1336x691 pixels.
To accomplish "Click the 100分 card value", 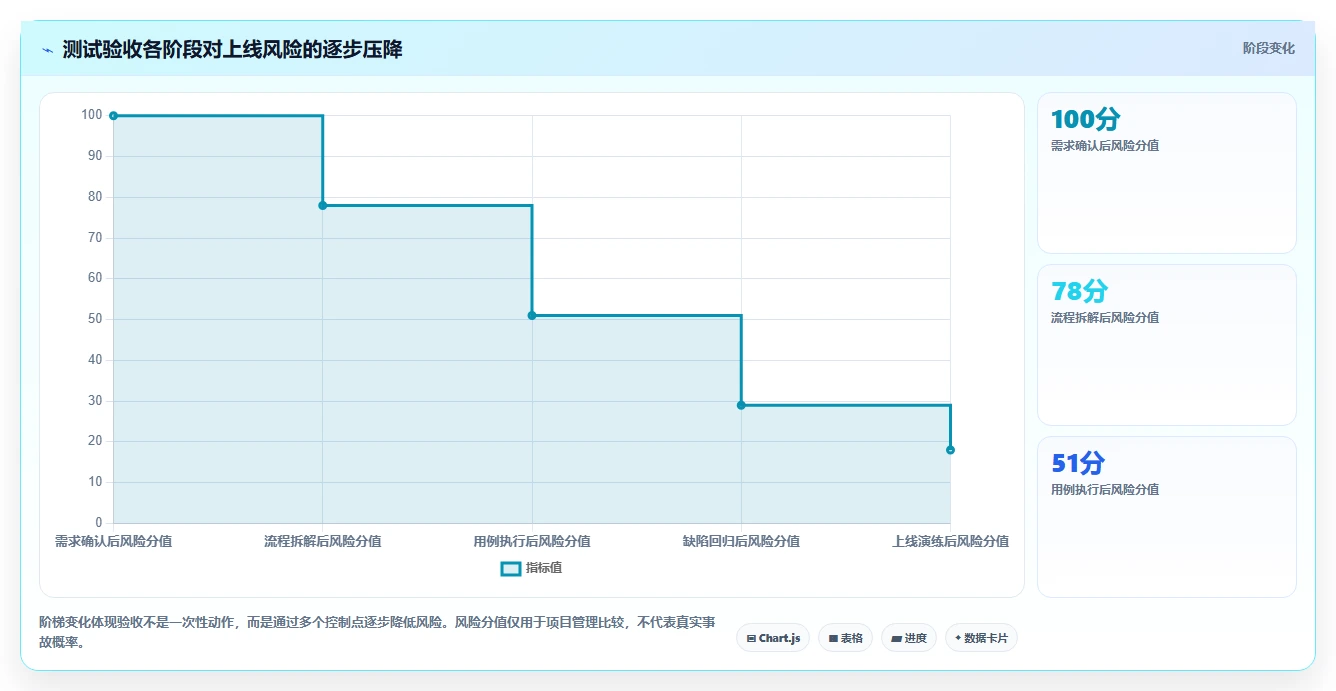I will (1085, 119).
